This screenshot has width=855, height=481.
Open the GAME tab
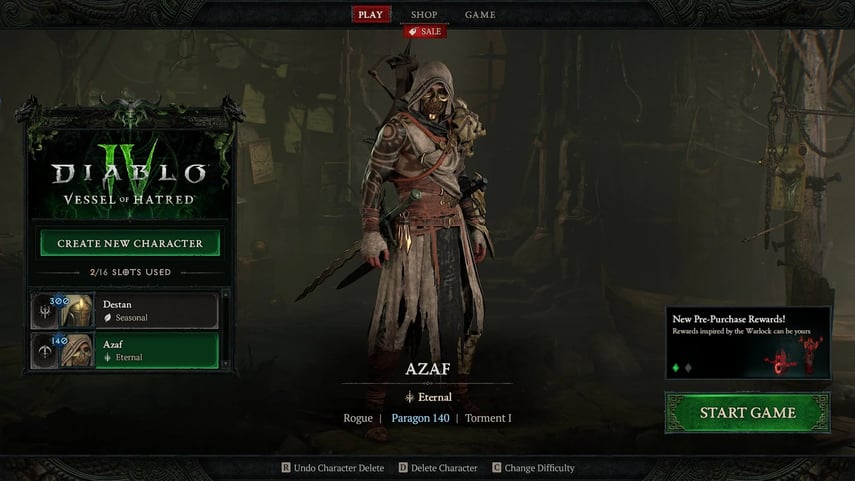coord(480,15)
